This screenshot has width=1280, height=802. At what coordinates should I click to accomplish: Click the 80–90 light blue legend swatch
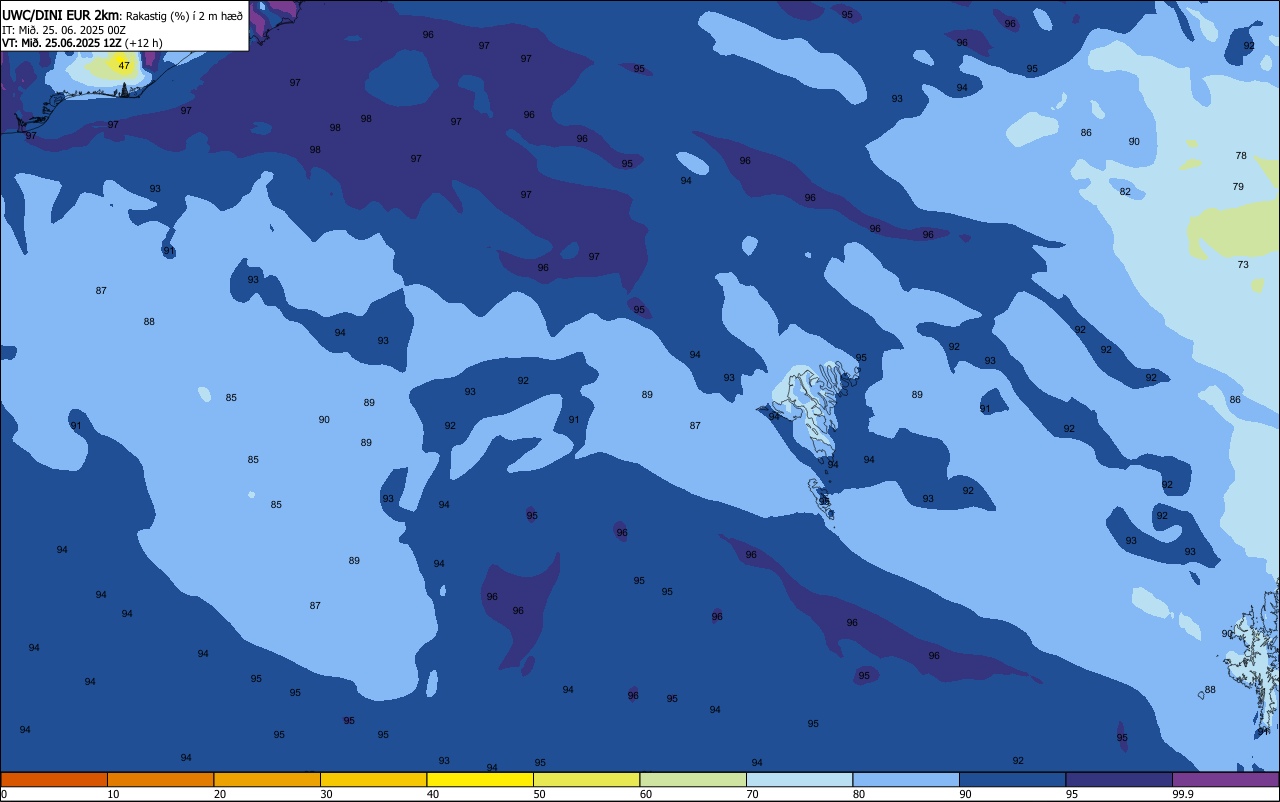pos(906,779)
